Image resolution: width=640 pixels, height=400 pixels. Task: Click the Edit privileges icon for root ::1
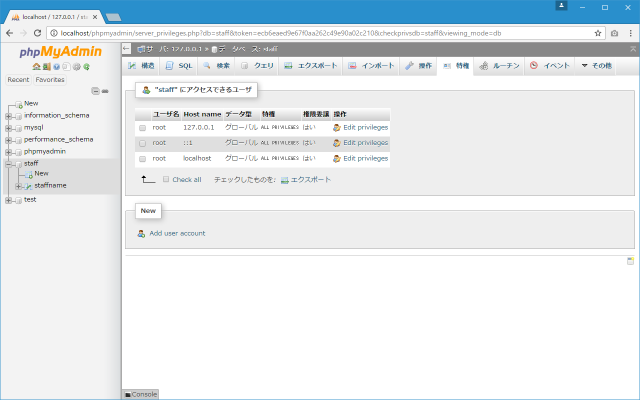(x=337, y=143)
